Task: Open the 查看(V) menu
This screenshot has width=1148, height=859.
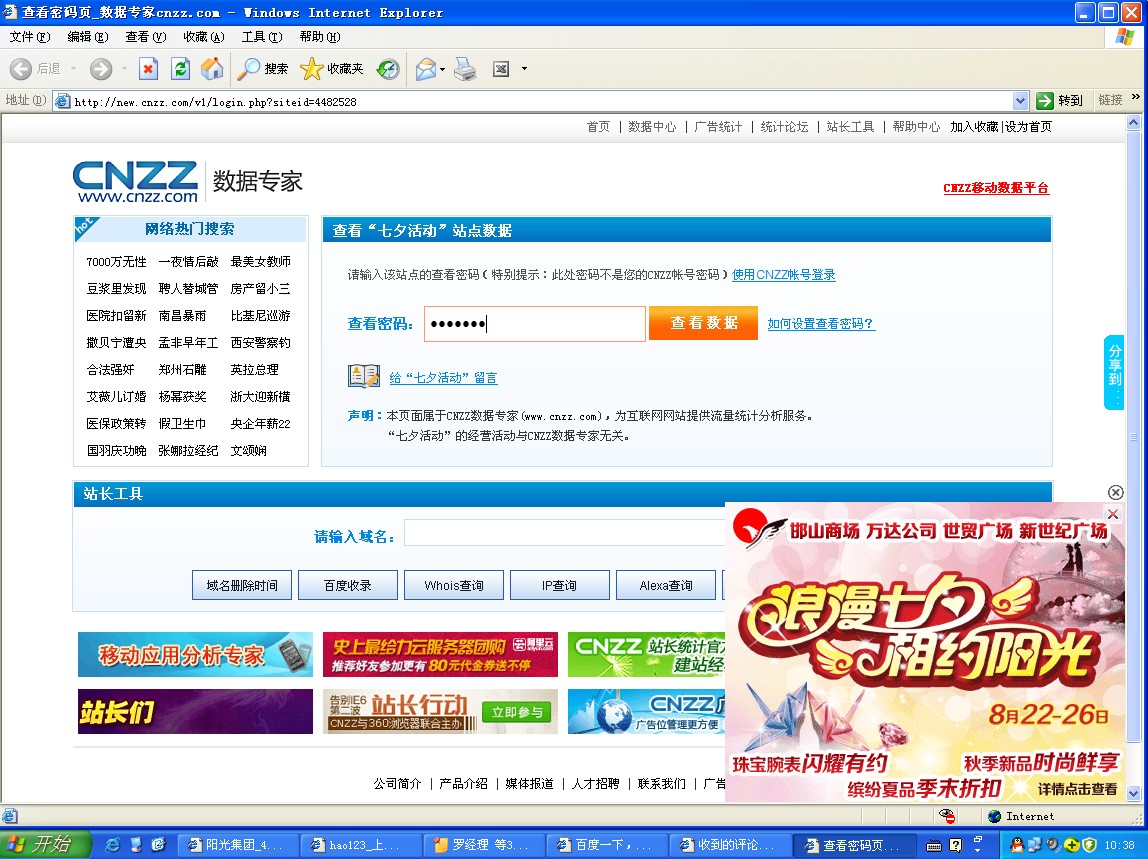Action: 146,37
